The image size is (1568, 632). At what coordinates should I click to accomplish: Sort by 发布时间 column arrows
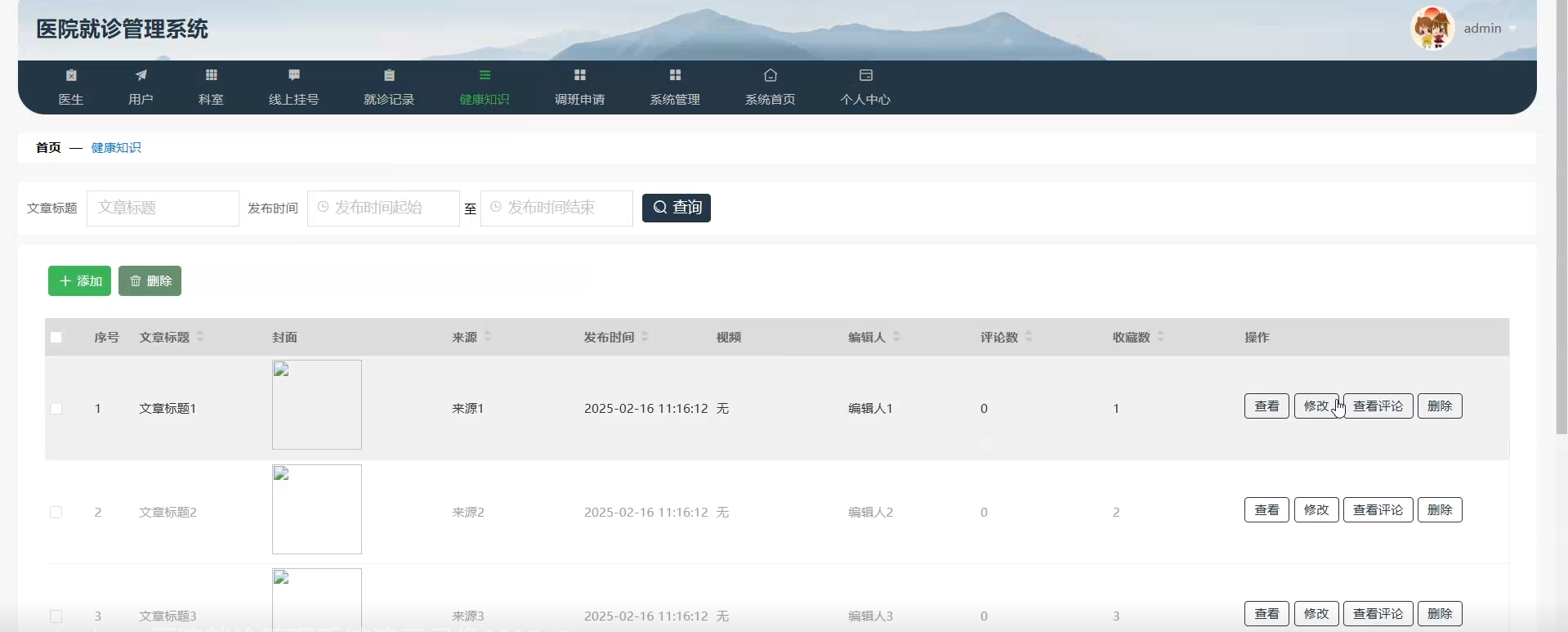point(645,336)
